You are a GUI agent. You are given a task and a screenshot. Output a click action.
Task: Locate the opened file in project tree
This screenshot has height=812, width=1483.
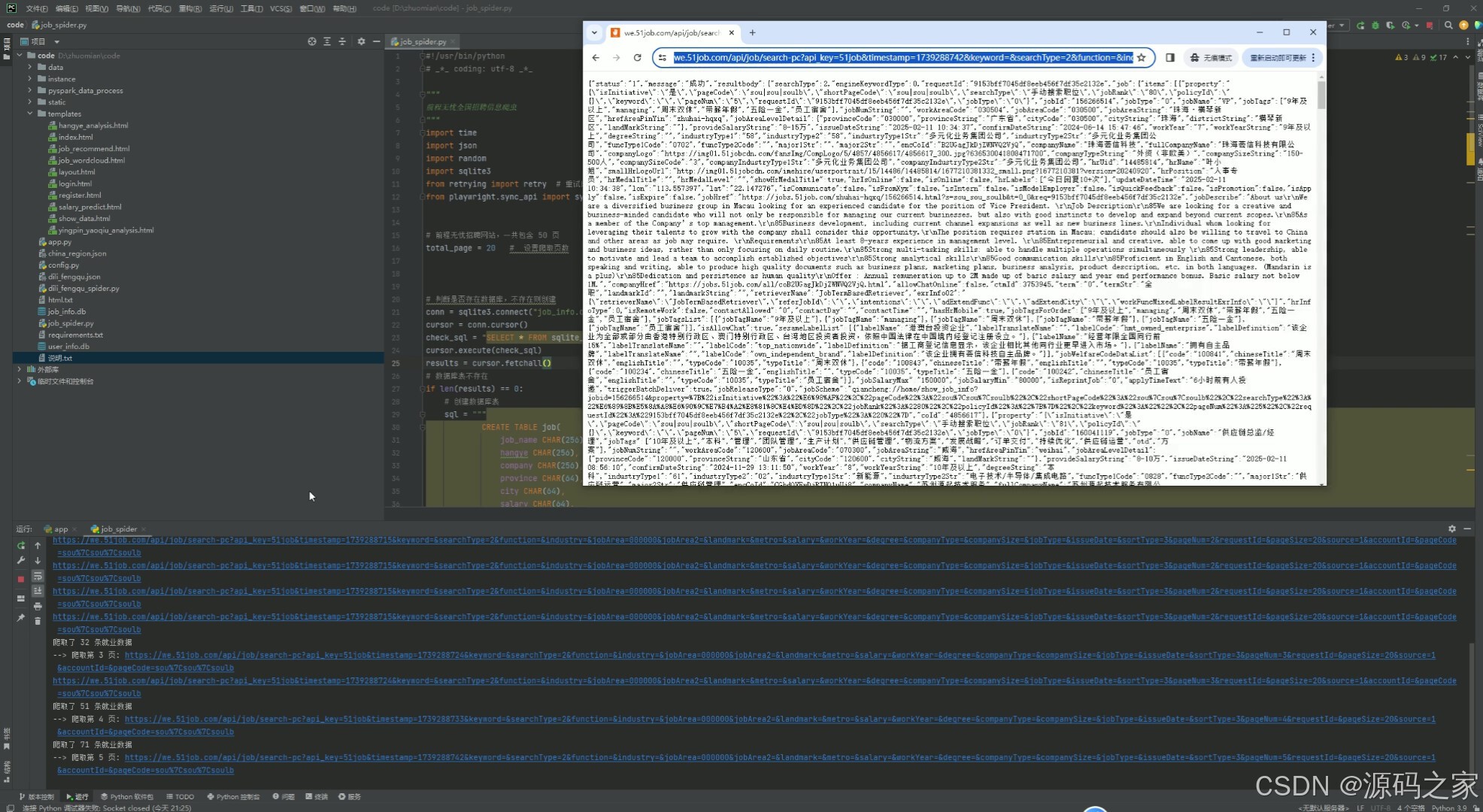[x=311, y=41]
